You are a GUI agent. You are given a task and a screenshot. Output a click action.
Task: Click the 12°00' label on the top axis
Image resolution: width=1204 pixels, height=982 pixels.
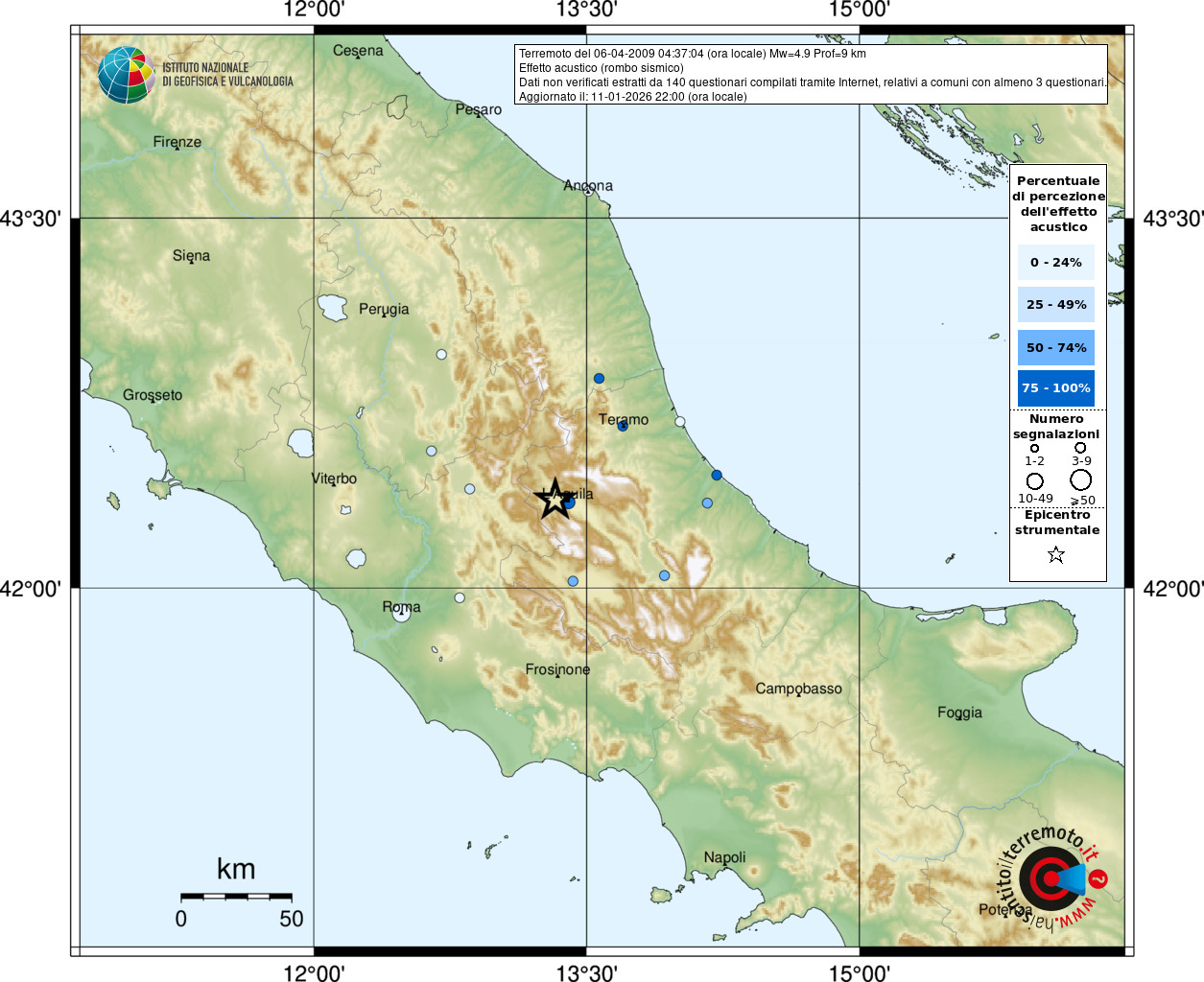[314, 10]
